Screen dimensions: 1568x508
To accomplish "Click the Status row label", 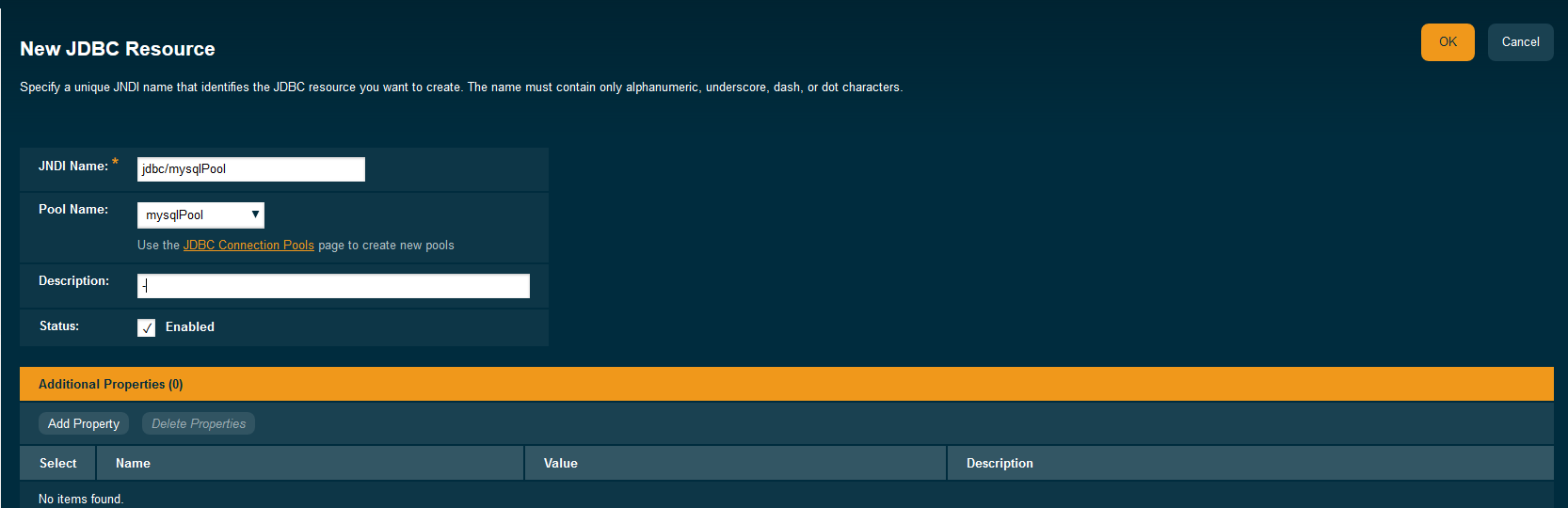I will click(x=59, y=326).
